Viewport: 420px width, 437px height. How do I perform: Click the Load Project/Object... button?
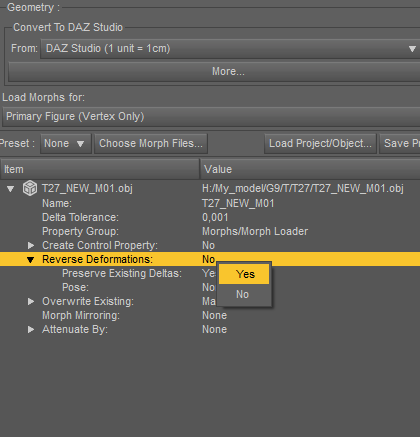click(x=320, y=144)
